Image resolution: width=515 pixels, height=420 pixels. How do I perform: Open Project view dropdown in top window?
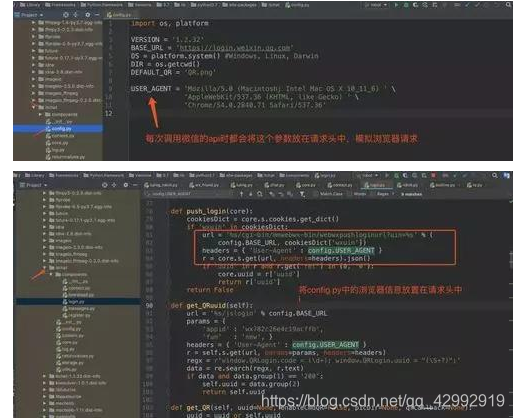(x=29, y=15)
